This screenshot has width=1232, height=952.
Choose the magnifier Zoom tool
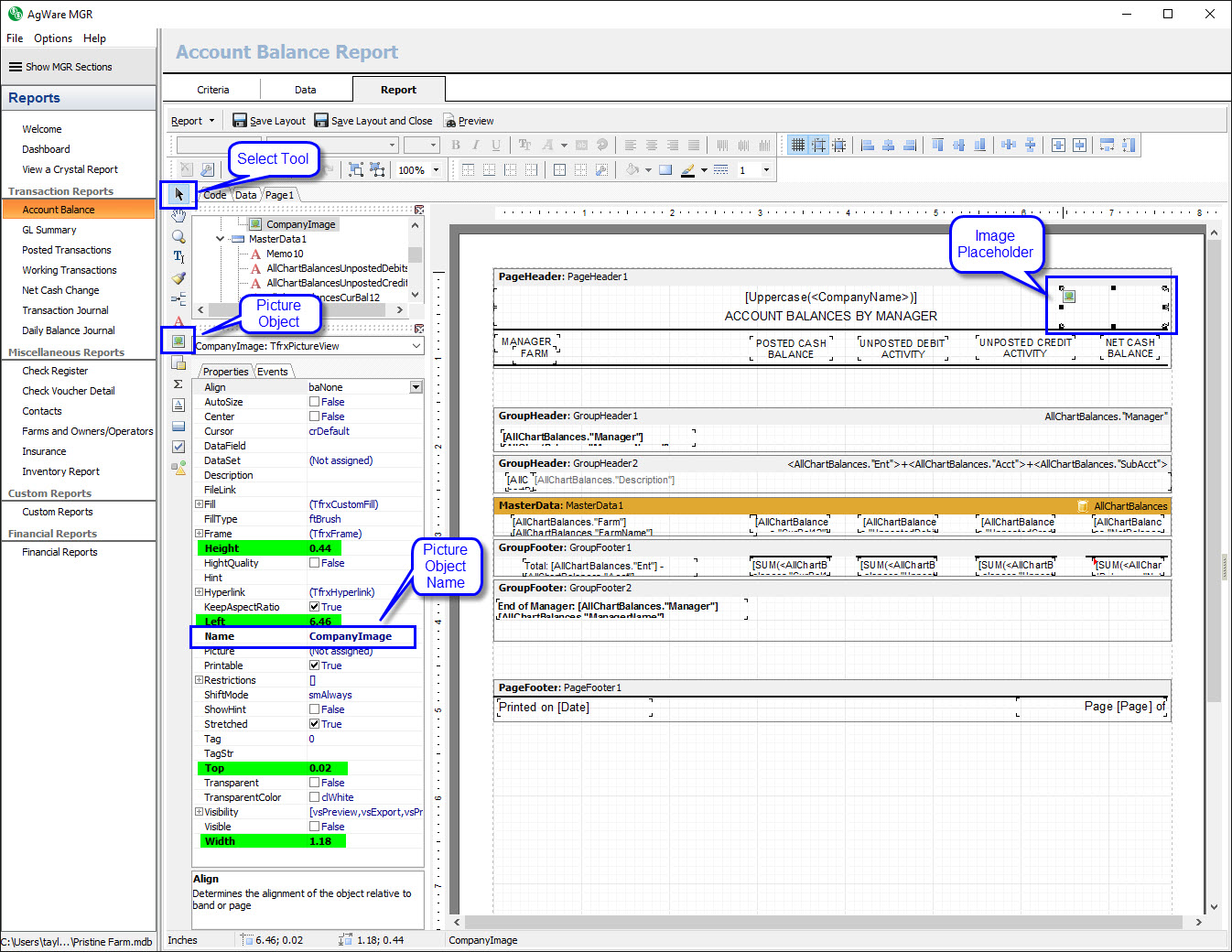[x=179, y=236]
